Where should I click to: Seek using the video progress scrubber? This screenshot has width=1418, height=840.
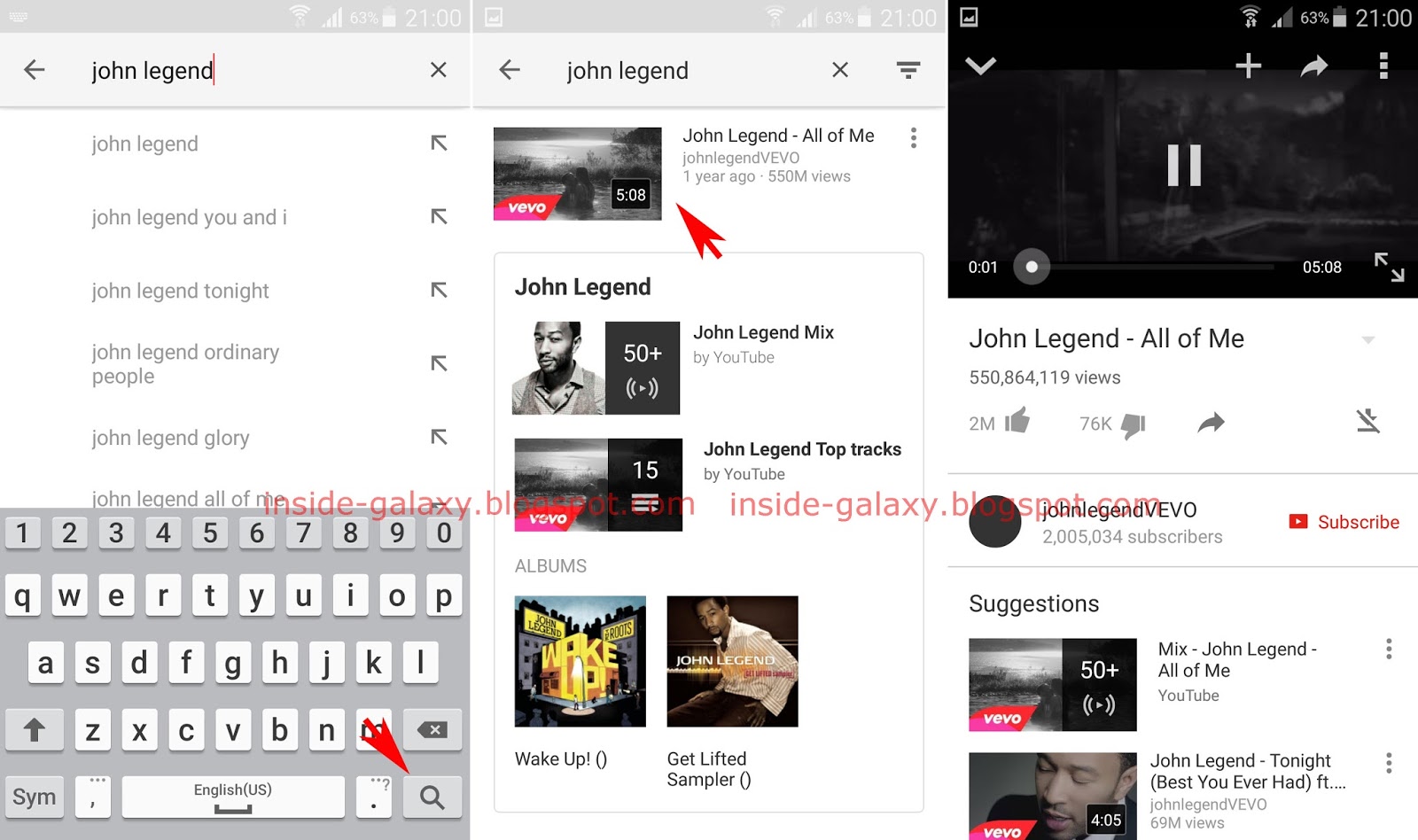pyautogui.click(x=1032, y=267)
